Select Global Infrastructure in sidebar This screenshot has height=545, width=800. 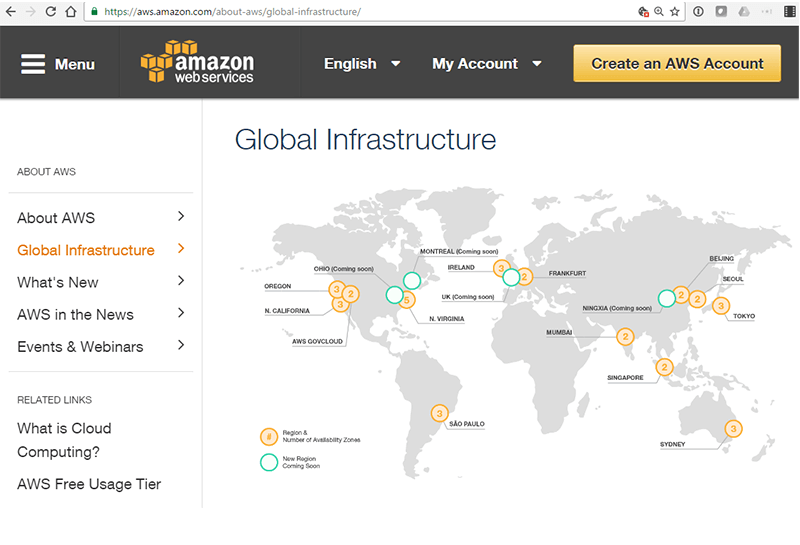[86, 250]
